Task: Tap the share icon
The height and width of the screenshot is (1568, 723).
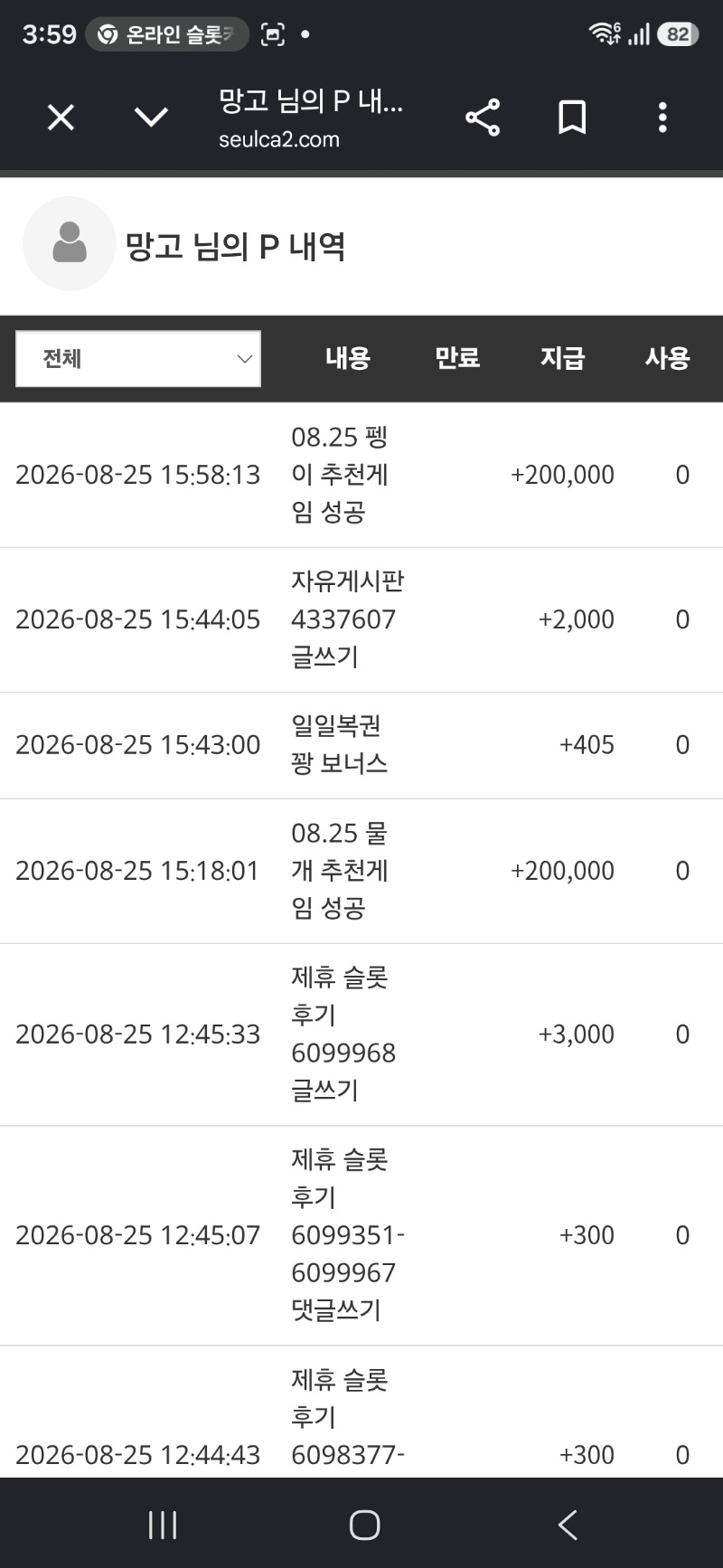Action: pos(483,118)
